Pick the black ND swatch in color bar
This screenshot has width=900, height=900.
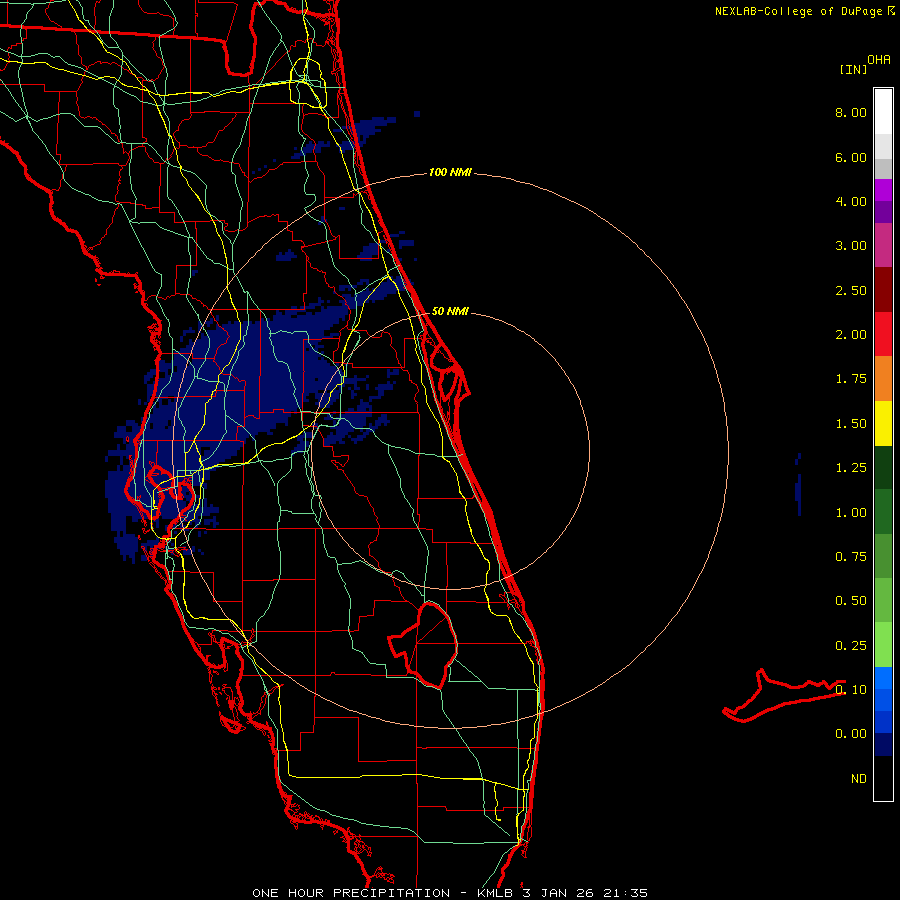883,778
